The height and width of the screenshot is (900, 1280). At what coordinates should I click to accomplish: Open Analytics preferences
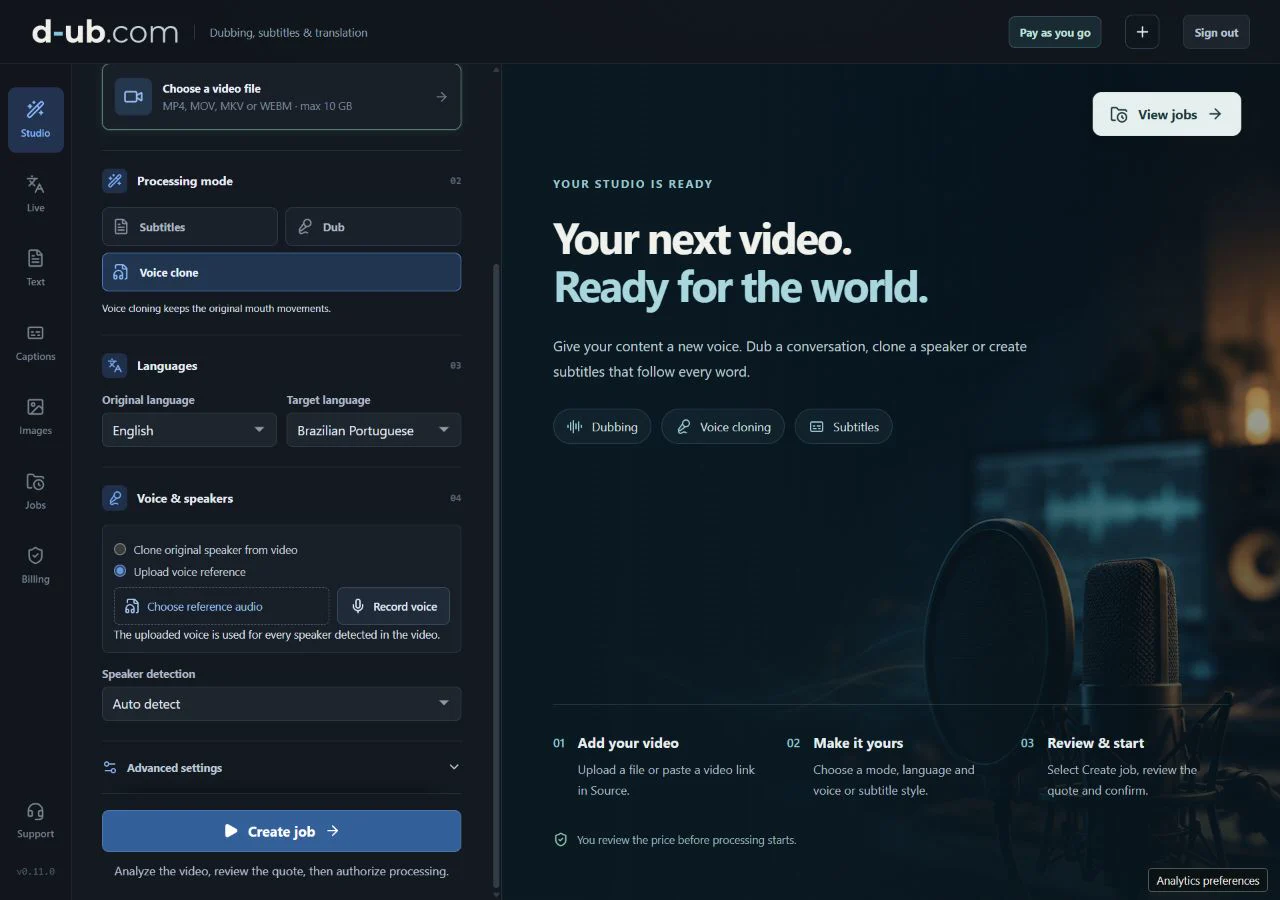(x=1208, y=881)
